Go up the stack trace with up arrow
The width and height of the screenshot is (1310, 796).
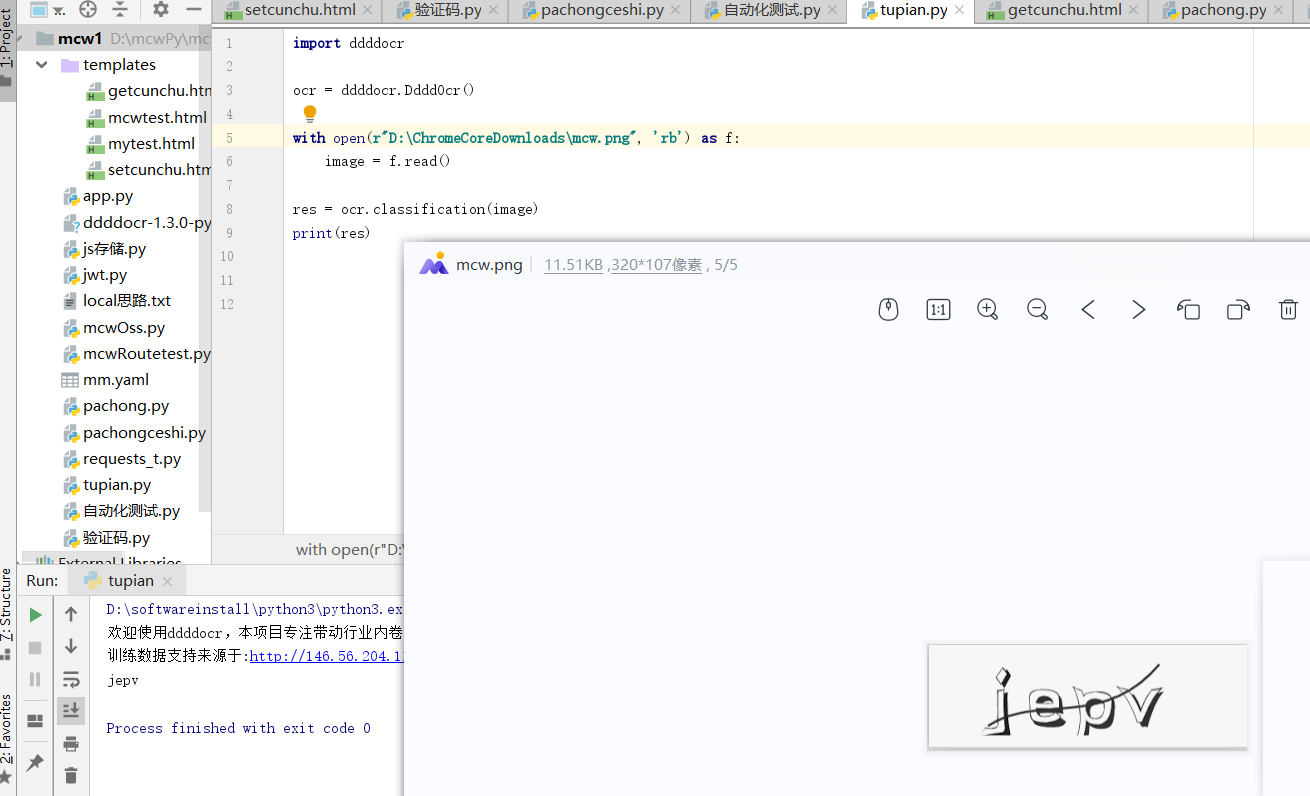click(x=71, y=614)
